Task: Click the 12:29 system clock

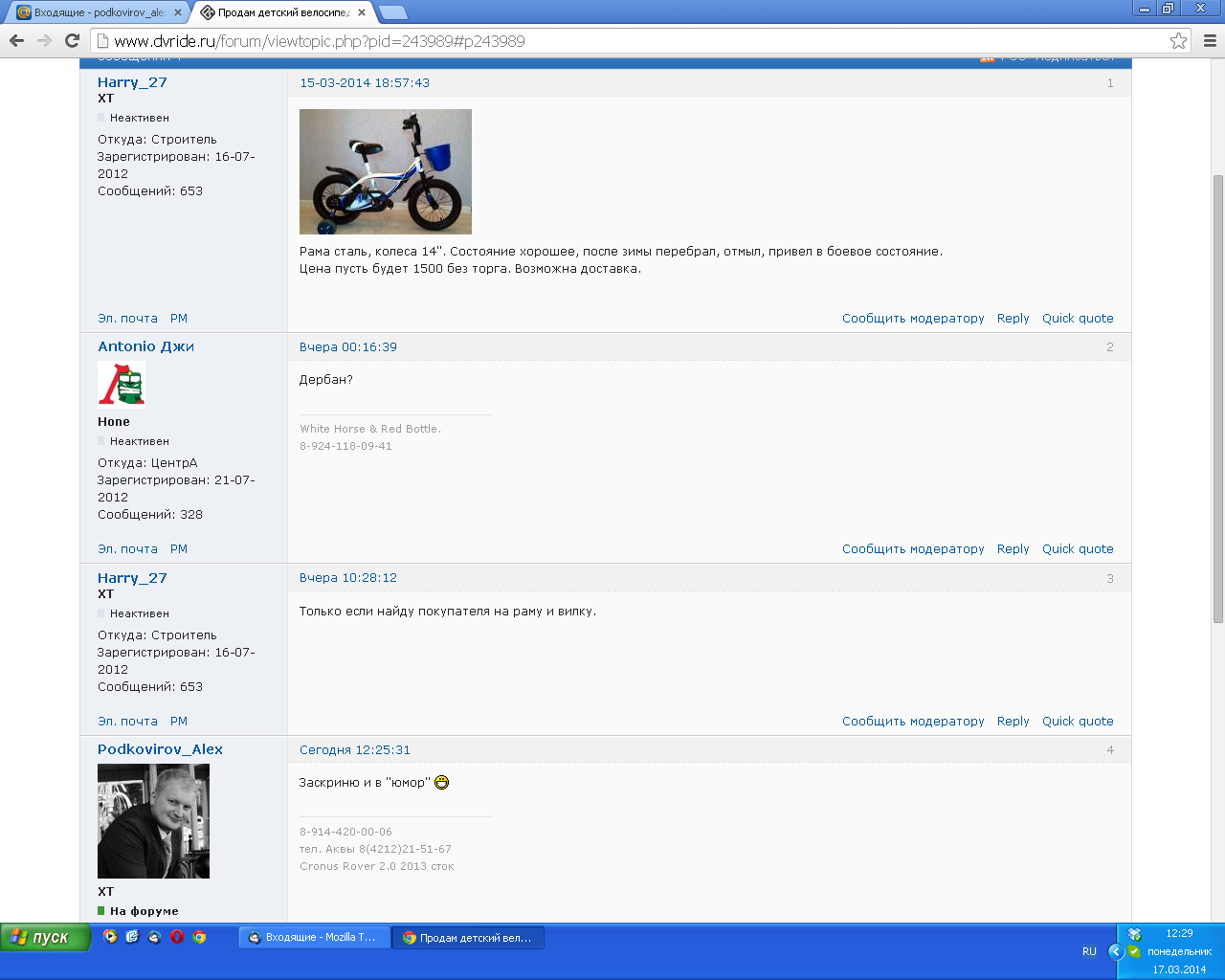Action: tap(1179, 933)
